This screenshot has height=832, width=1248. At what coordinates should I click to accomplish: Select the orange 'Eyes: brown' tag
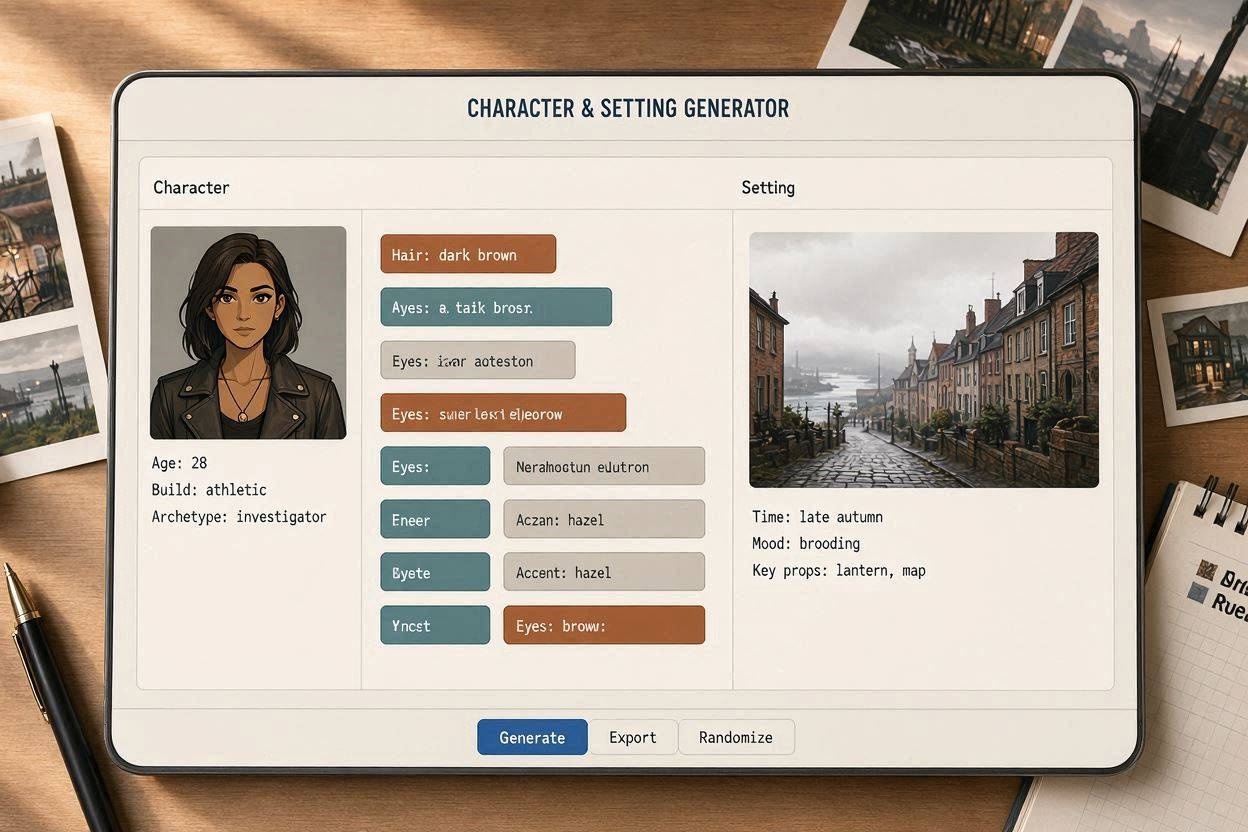604,625
